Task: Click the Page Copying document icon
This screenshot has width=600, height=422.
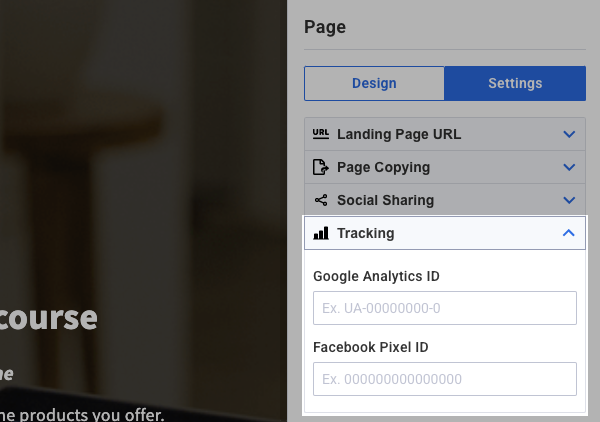Action: pos(321,167)
